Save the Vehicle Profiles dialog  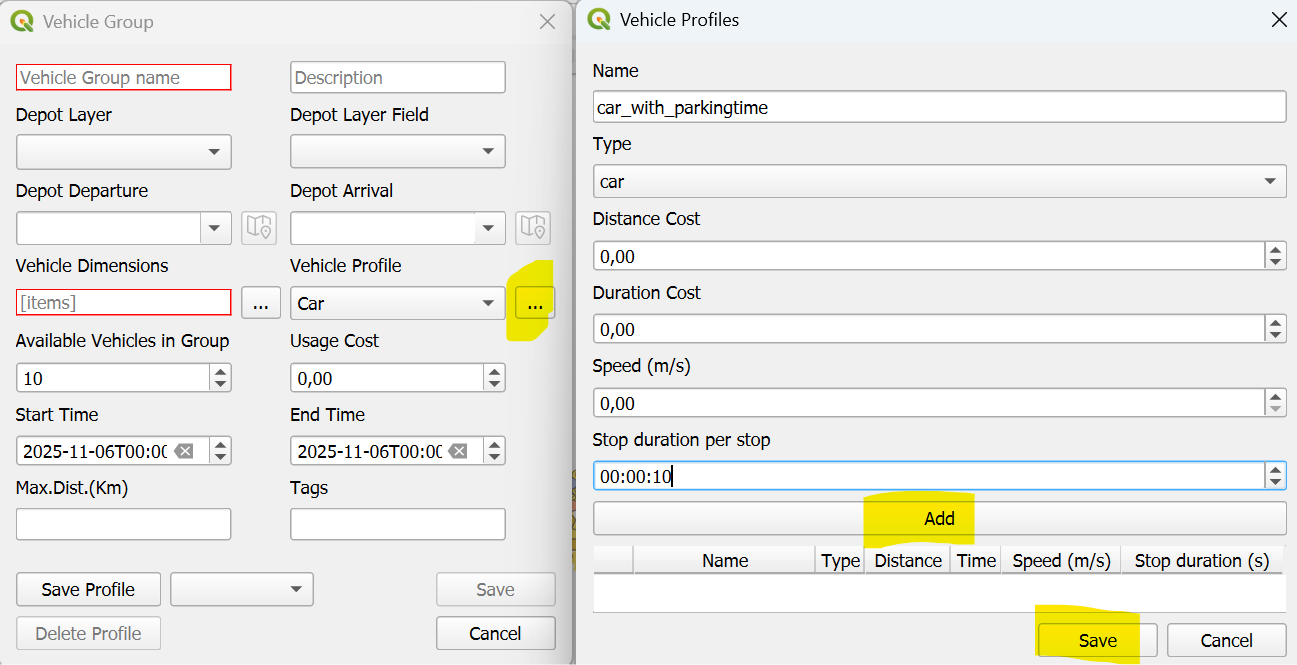click(x=1097, y=641)
